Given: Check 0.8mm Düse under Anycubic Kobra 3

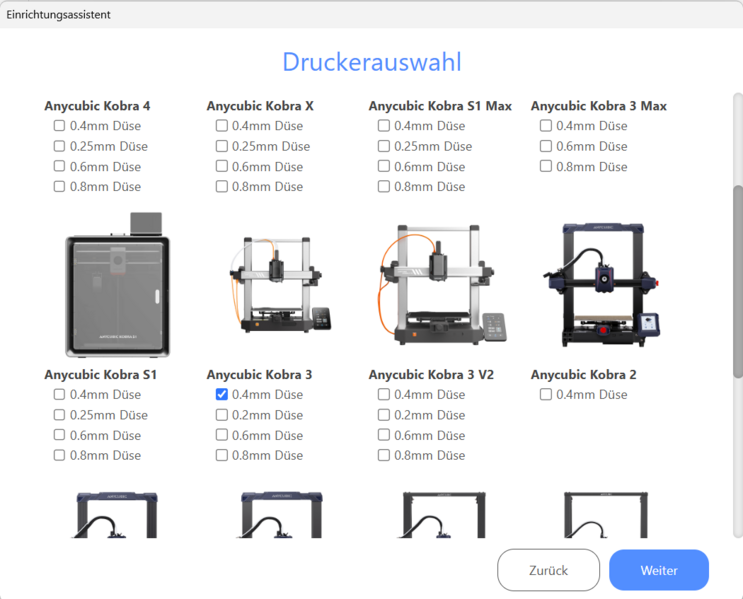Looking at the screenshot, I should (221, 455).
